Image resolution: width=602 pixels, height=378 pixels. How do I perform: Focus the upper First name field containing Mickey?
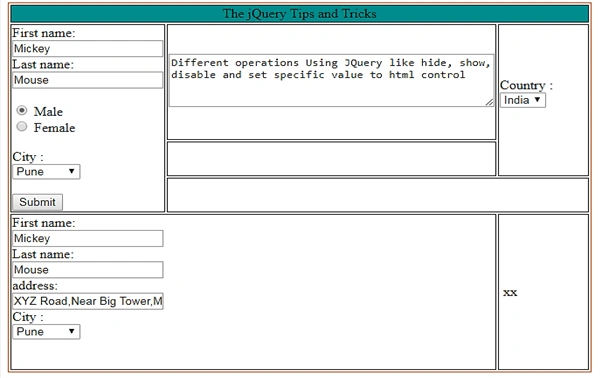click(88, 49)
